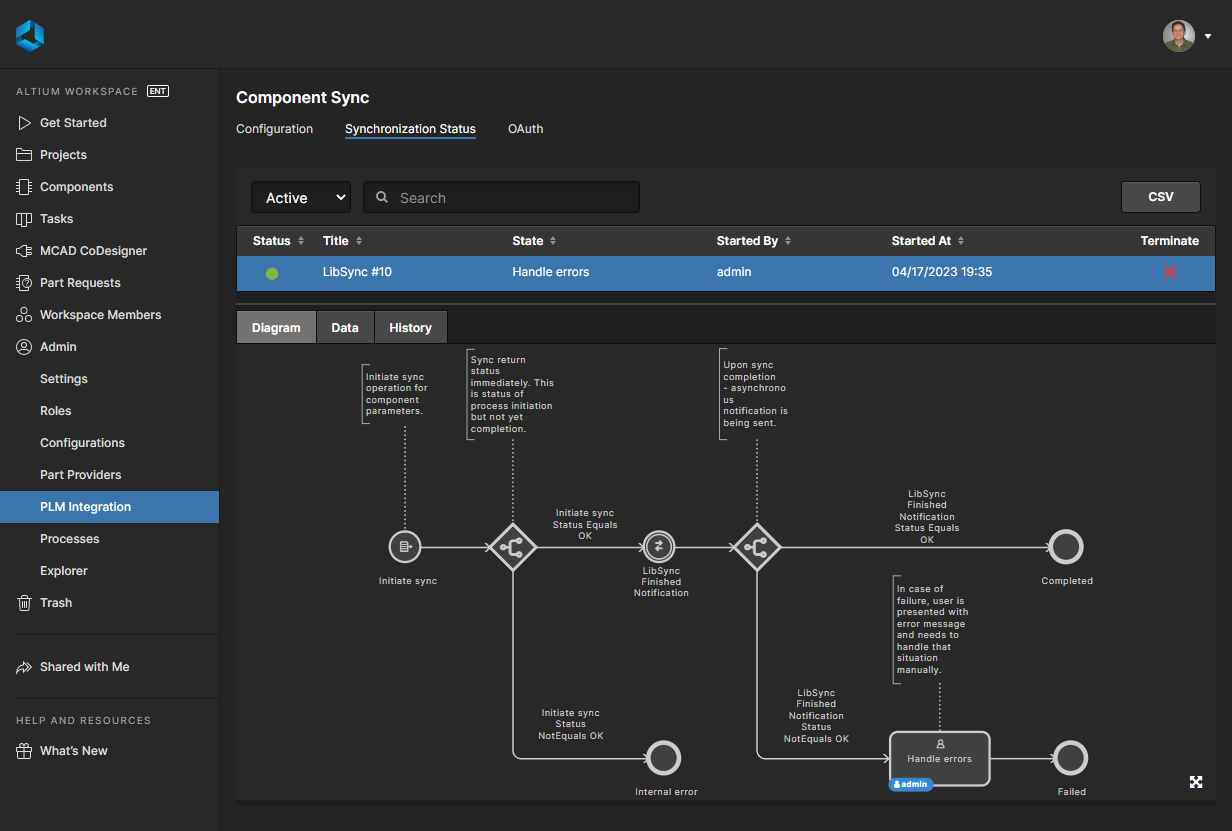This screenshot has height=831, width=1232.
Task: Click the Altium logo in the top bar
Action: pos(29,34)
